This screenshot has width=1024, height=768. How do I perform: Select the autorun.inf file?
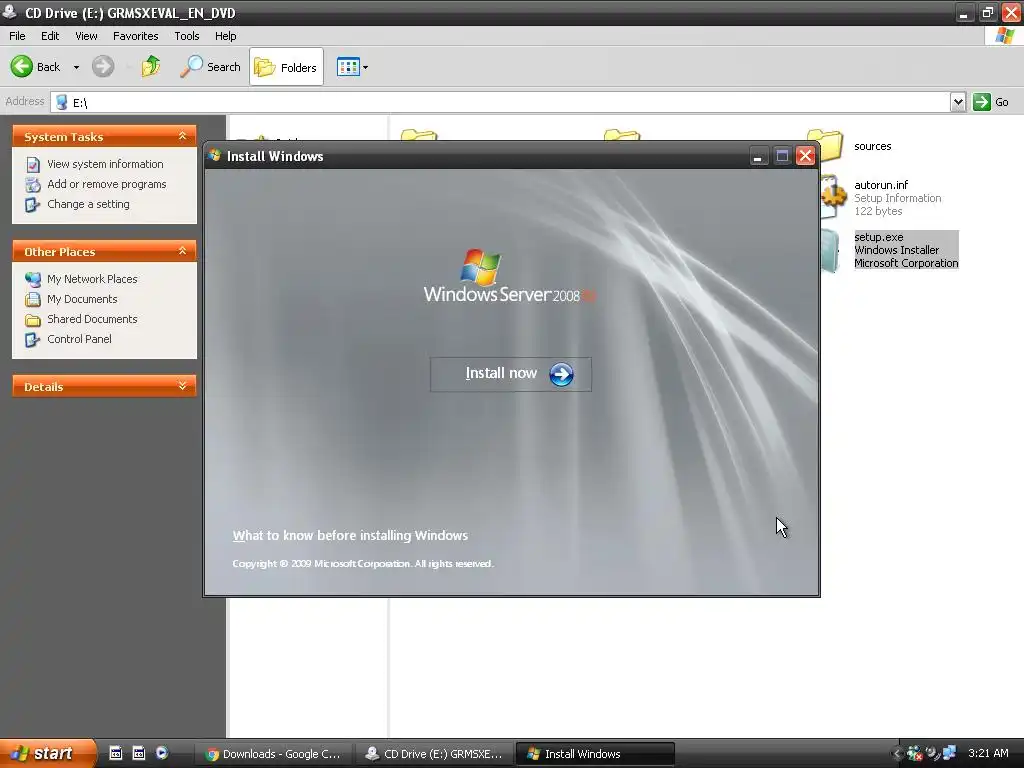(x=881, y=185)
